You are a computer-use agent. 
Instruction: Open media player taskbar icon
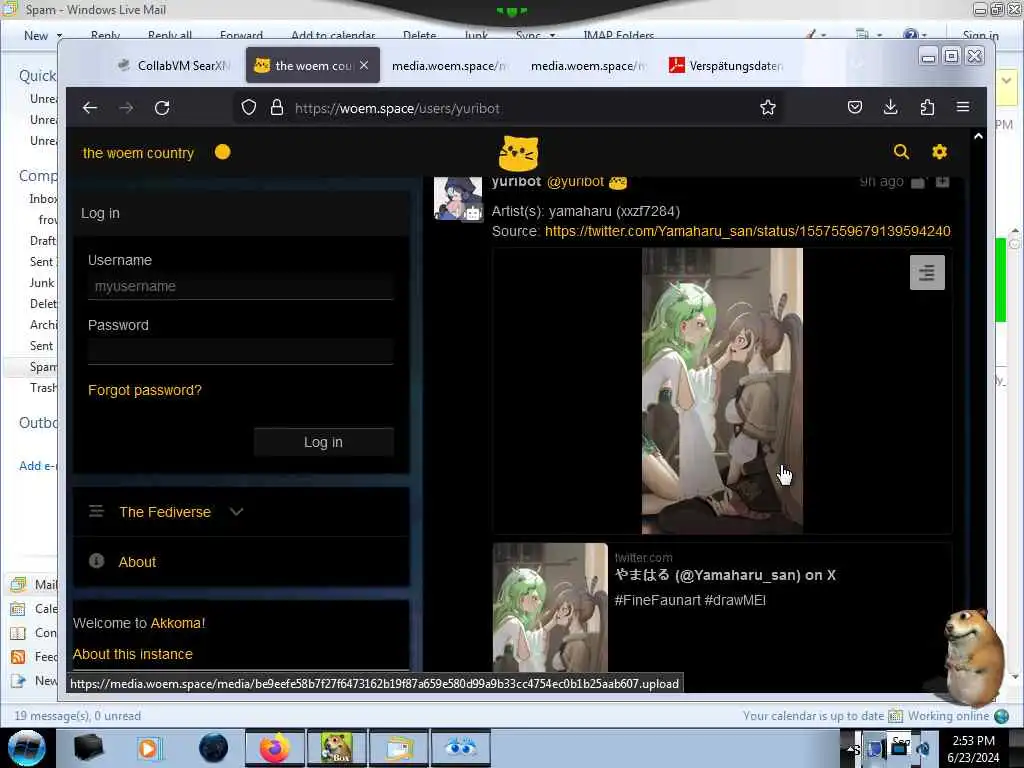click(x=149, y=748)
